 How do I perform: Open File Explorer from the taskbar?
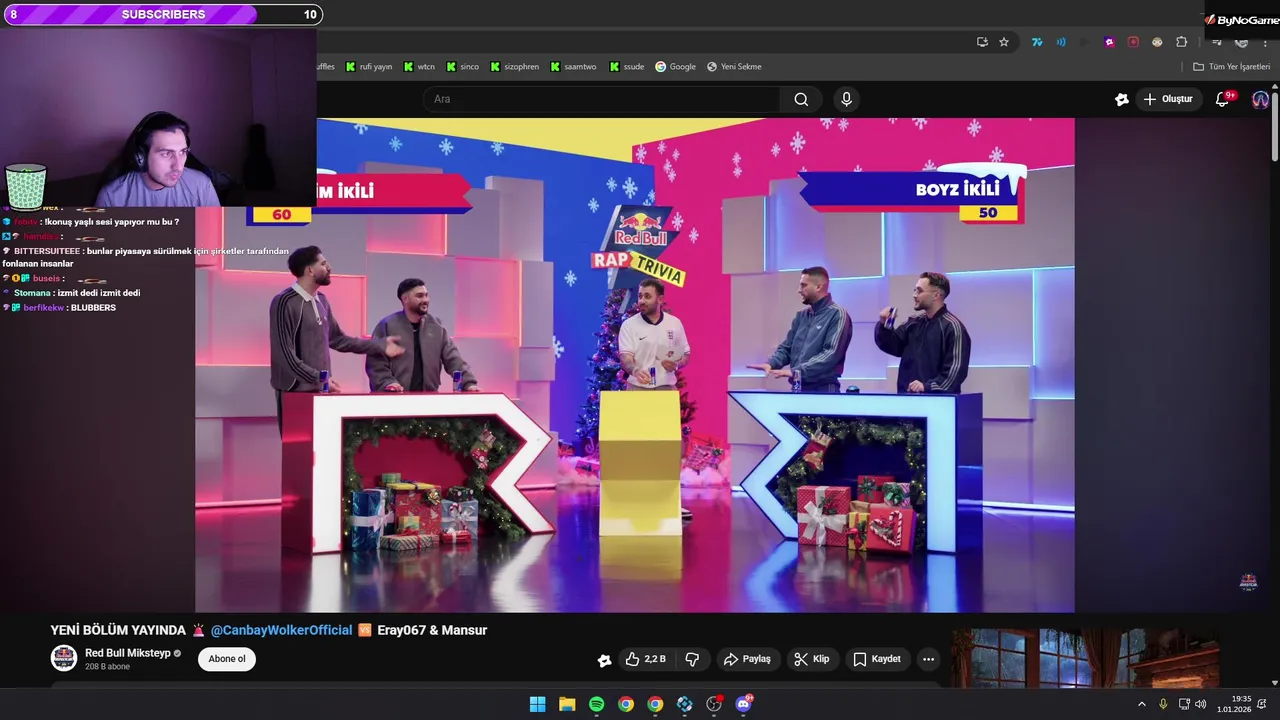(567, 704)
